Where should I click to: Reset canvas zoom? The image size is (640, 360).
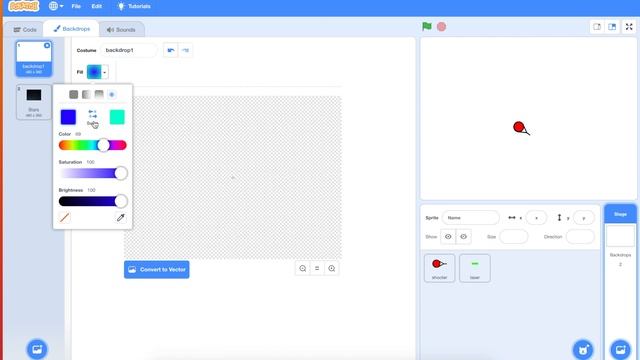coord(317,269)
